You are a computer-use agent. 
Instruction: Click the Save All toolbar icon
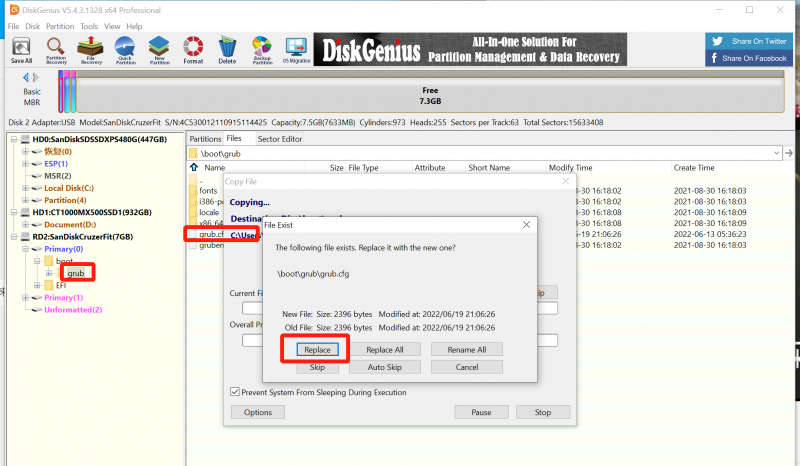21,50
